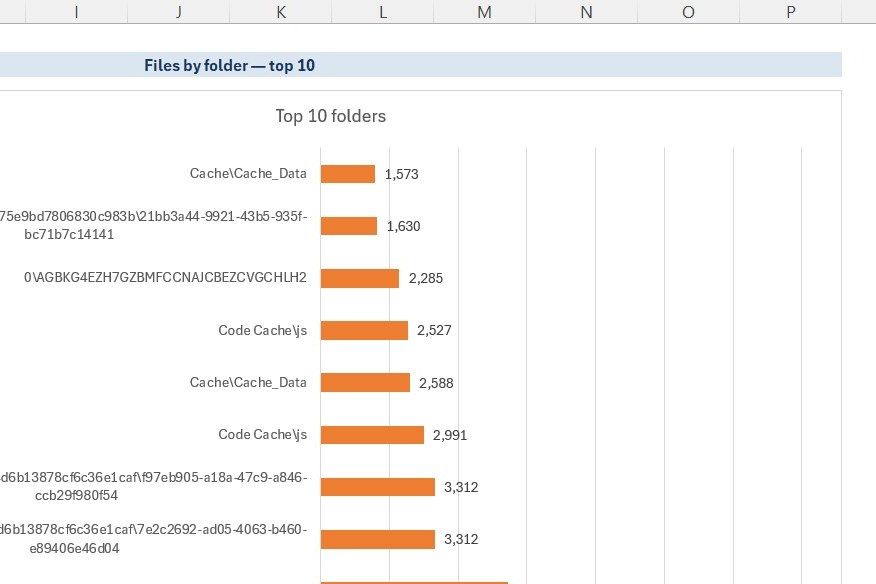Select column M header
The width and height of the screenshot is (876, 584).
485,12
